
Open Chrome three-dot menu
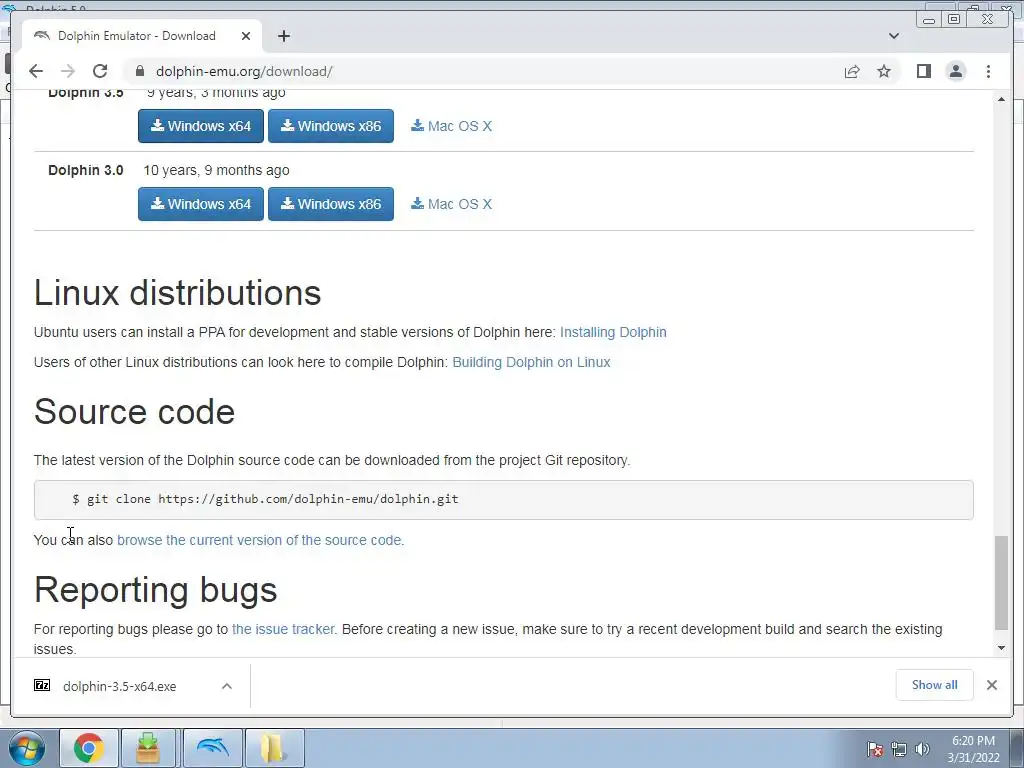[988, 71]
